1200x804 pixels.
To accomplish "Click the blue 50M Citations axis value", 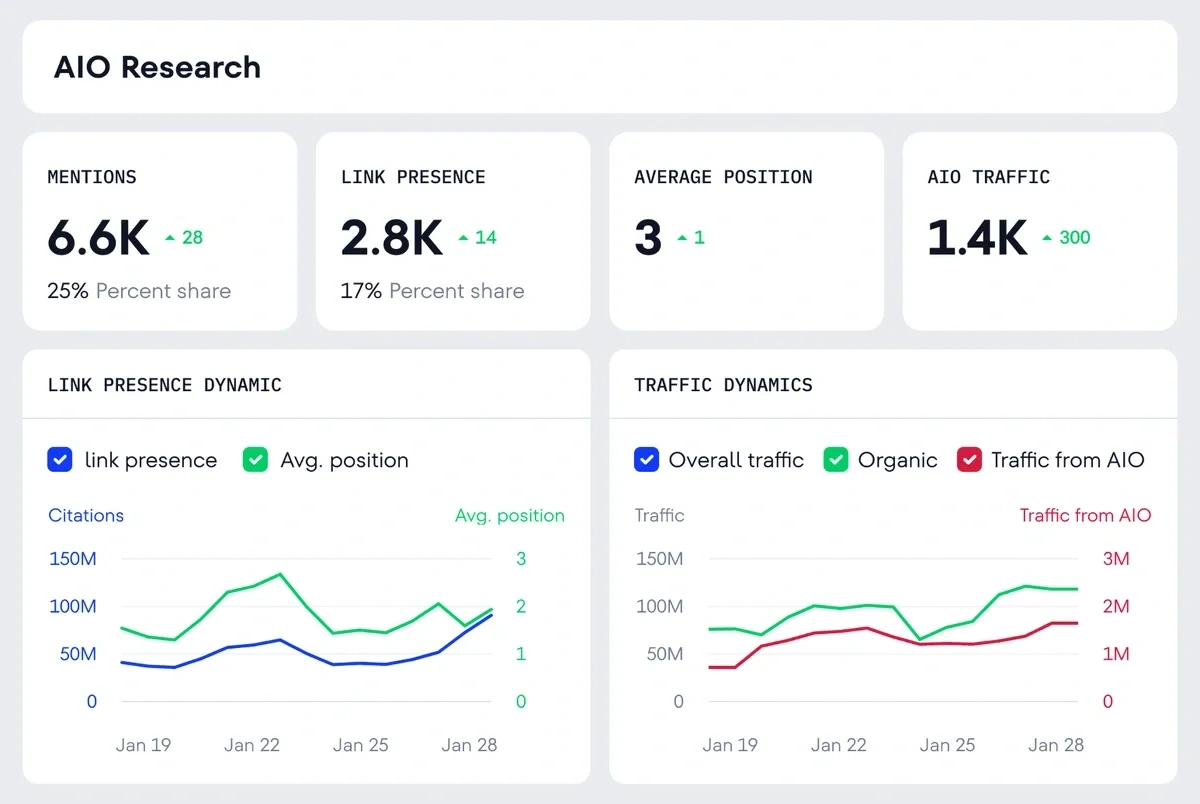I will tap(78, 654).
